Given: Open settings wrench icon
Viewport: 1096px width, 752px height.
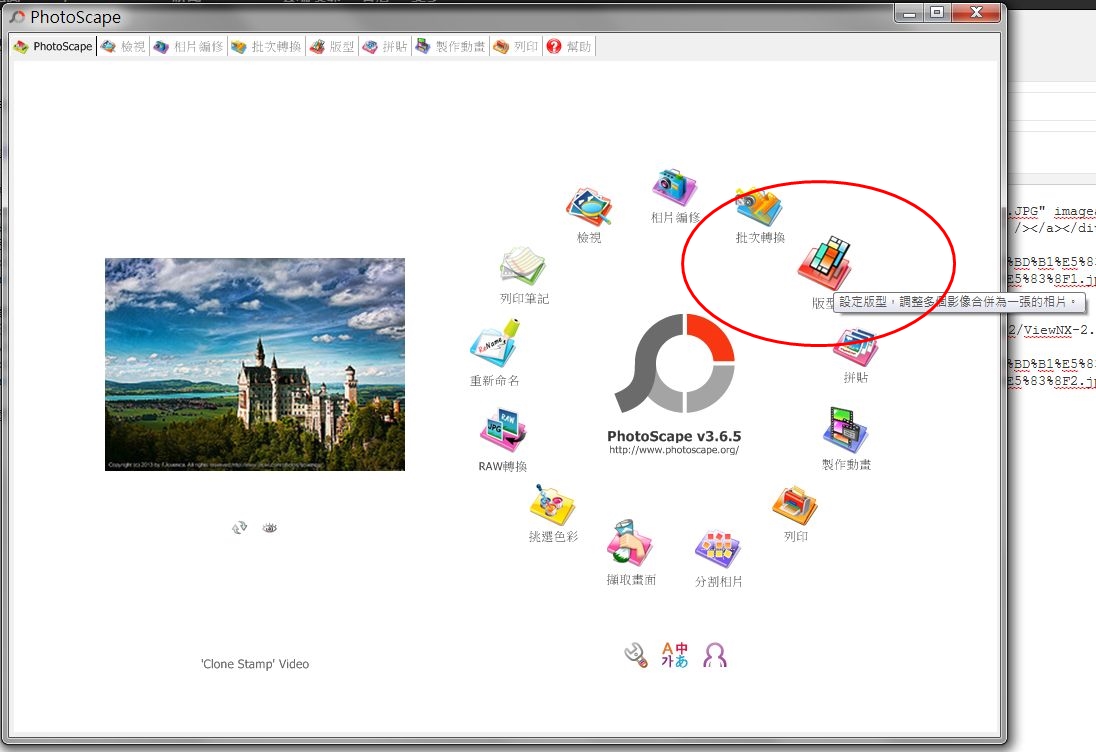Looking at the screenshot, I should pyautogui.click(x=636, y=655).
